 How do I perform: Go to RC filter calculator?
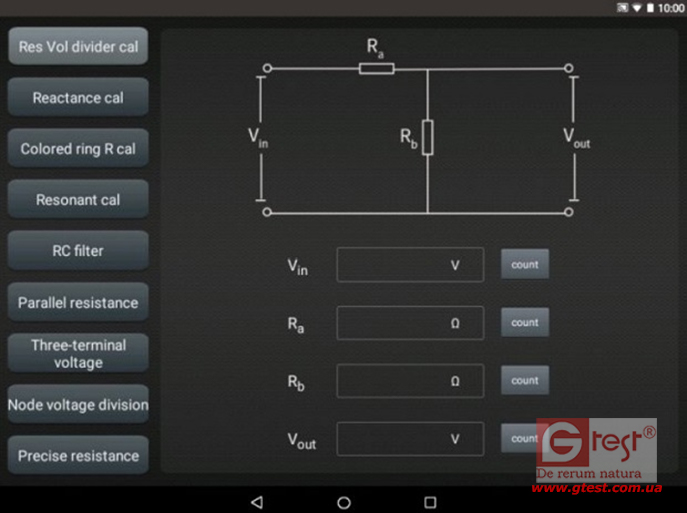pyautogui.click(x=78, y=251)
